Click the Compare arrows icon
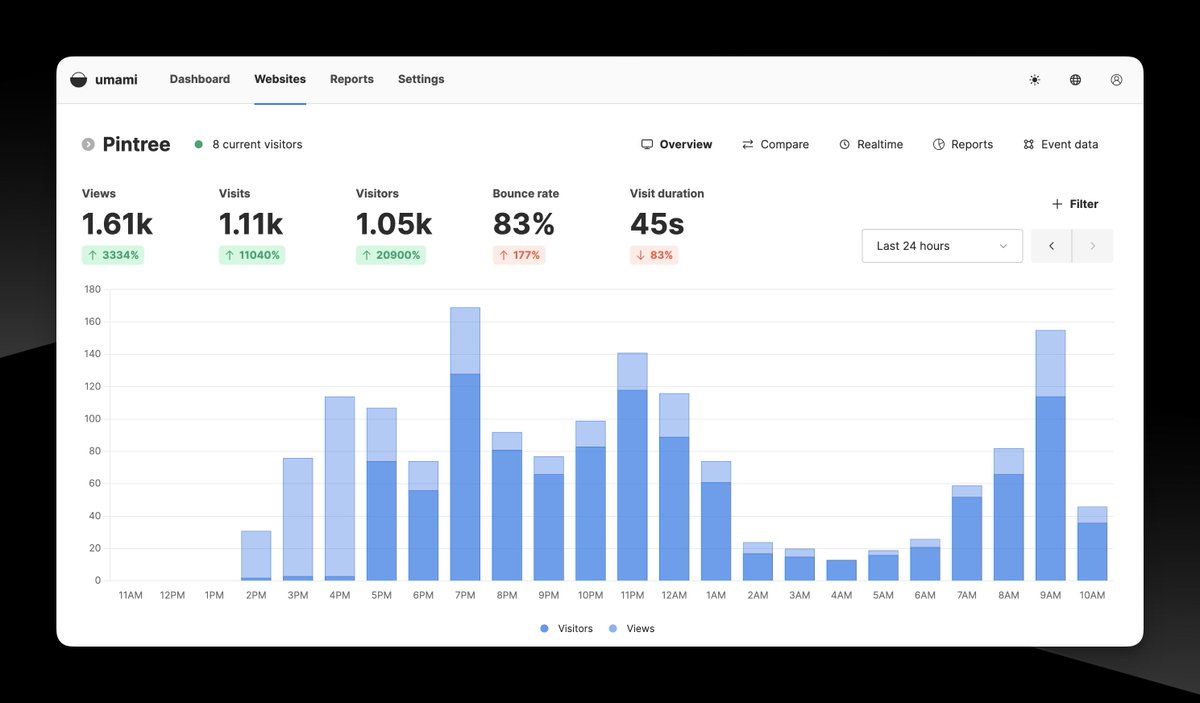The height and width of the screenshot is (703, 1200). 748,145
